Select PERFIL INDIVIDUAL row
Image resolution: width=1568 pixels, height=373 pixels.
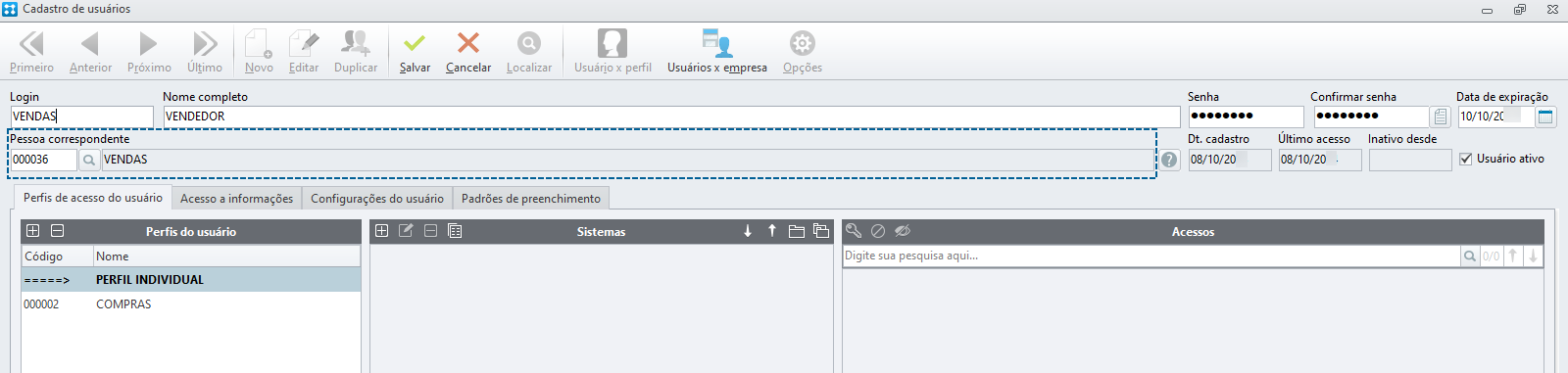(191, 280)
